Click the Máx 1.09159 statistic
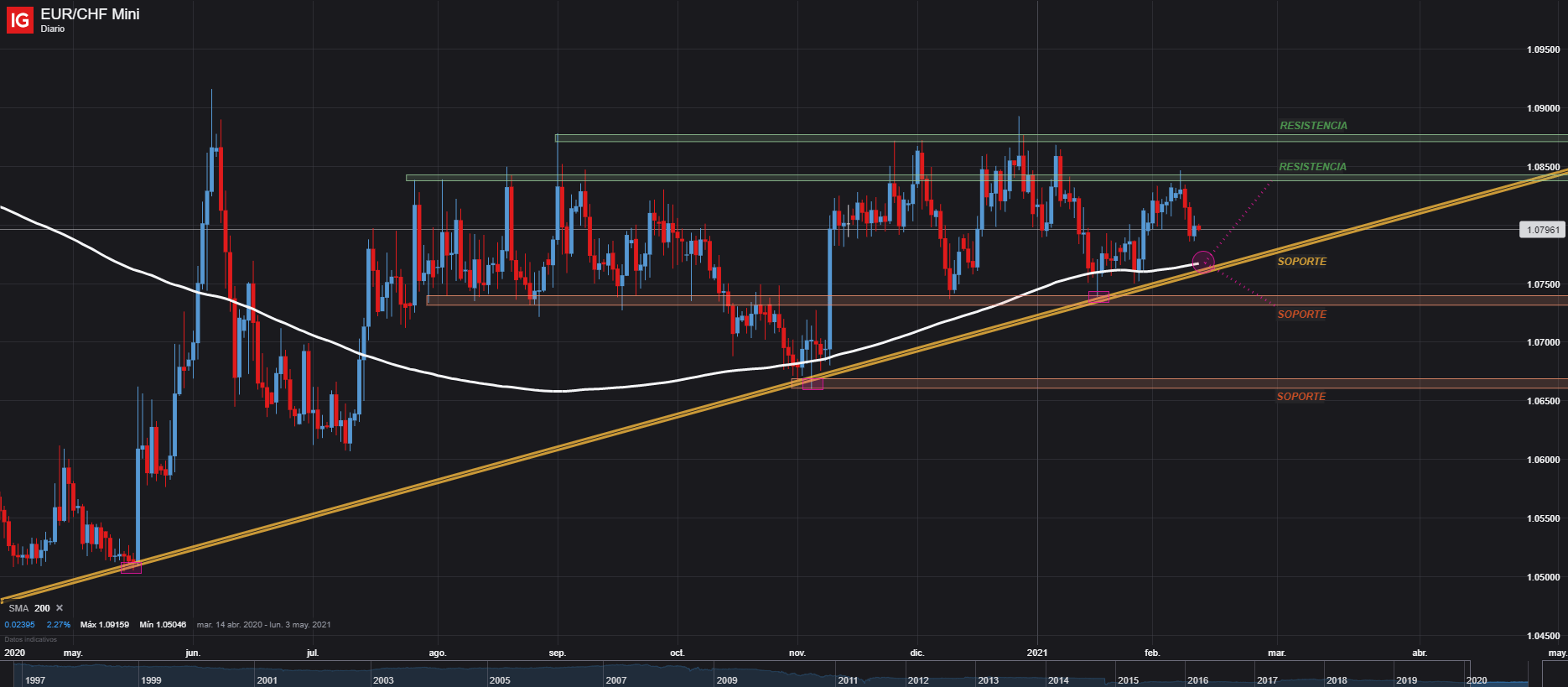This screenshot has height=687, width=1568. tap(105, 625)
